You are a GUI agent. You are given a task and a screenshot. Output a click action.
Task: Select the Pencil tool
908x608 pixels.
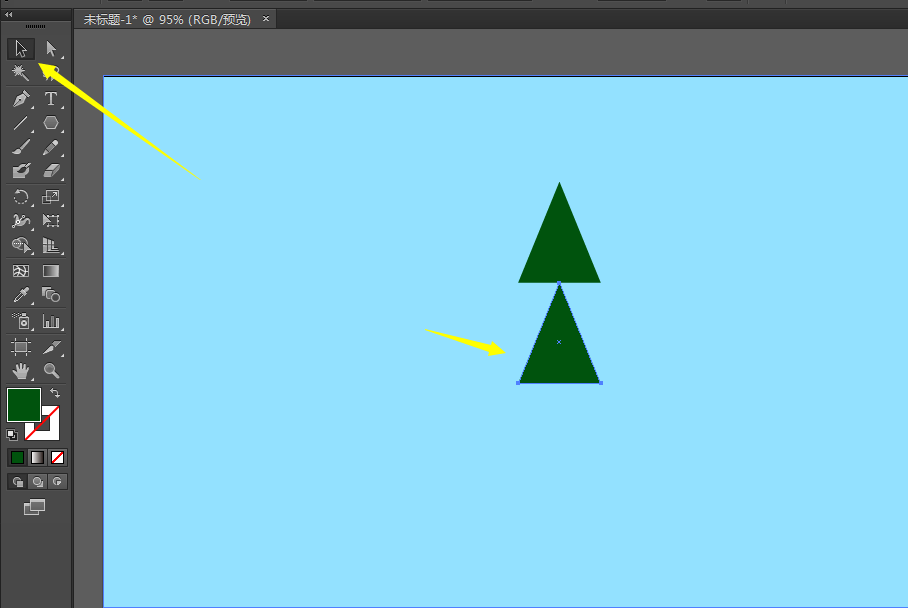(51, 147)
